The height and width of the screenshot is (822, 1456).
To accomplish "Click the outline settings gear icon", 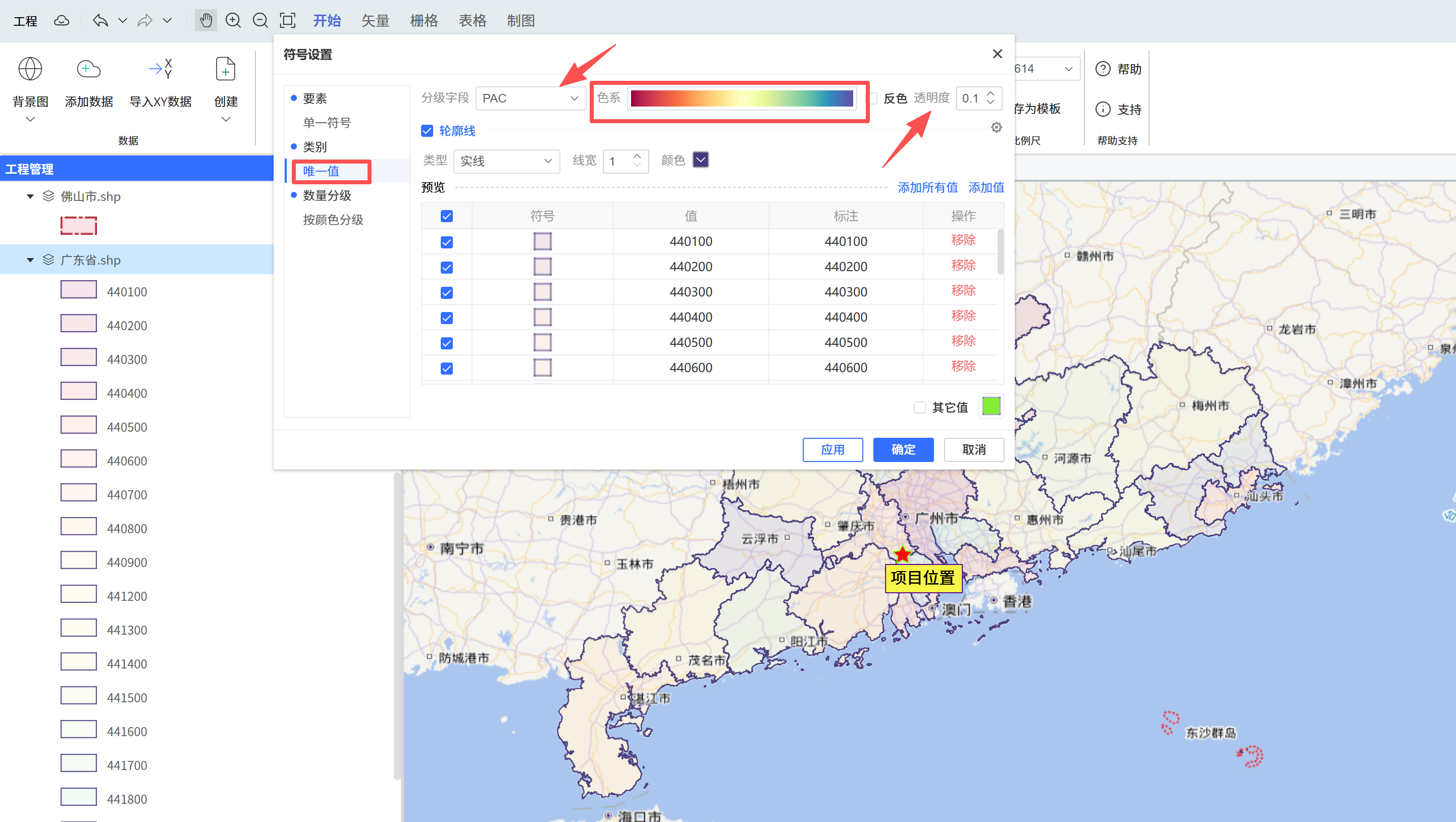I will coord(997,128).
